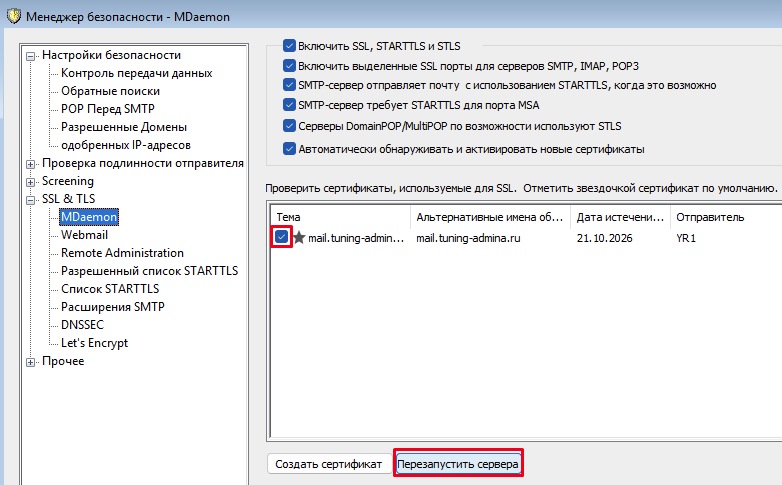Select the DNSSEC tree item
Viewport: 782px width, 485px height.
82,325
